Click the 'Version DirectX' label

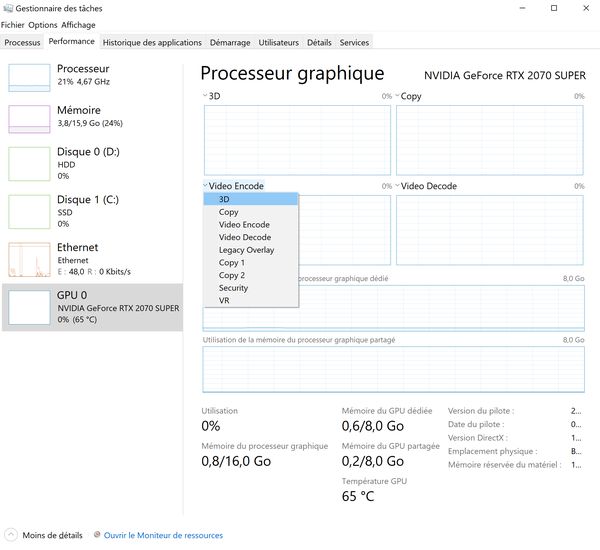(x=478, y=437)
